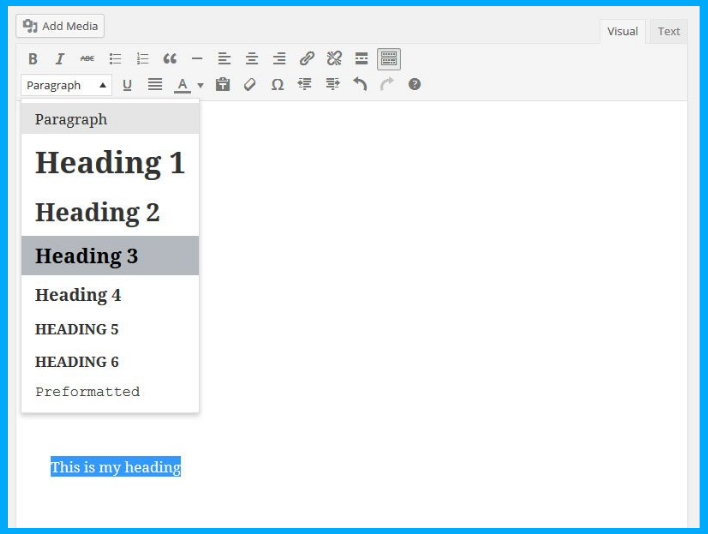Apply text color with A icon
The image size is (708, 534).
[182, 85]
